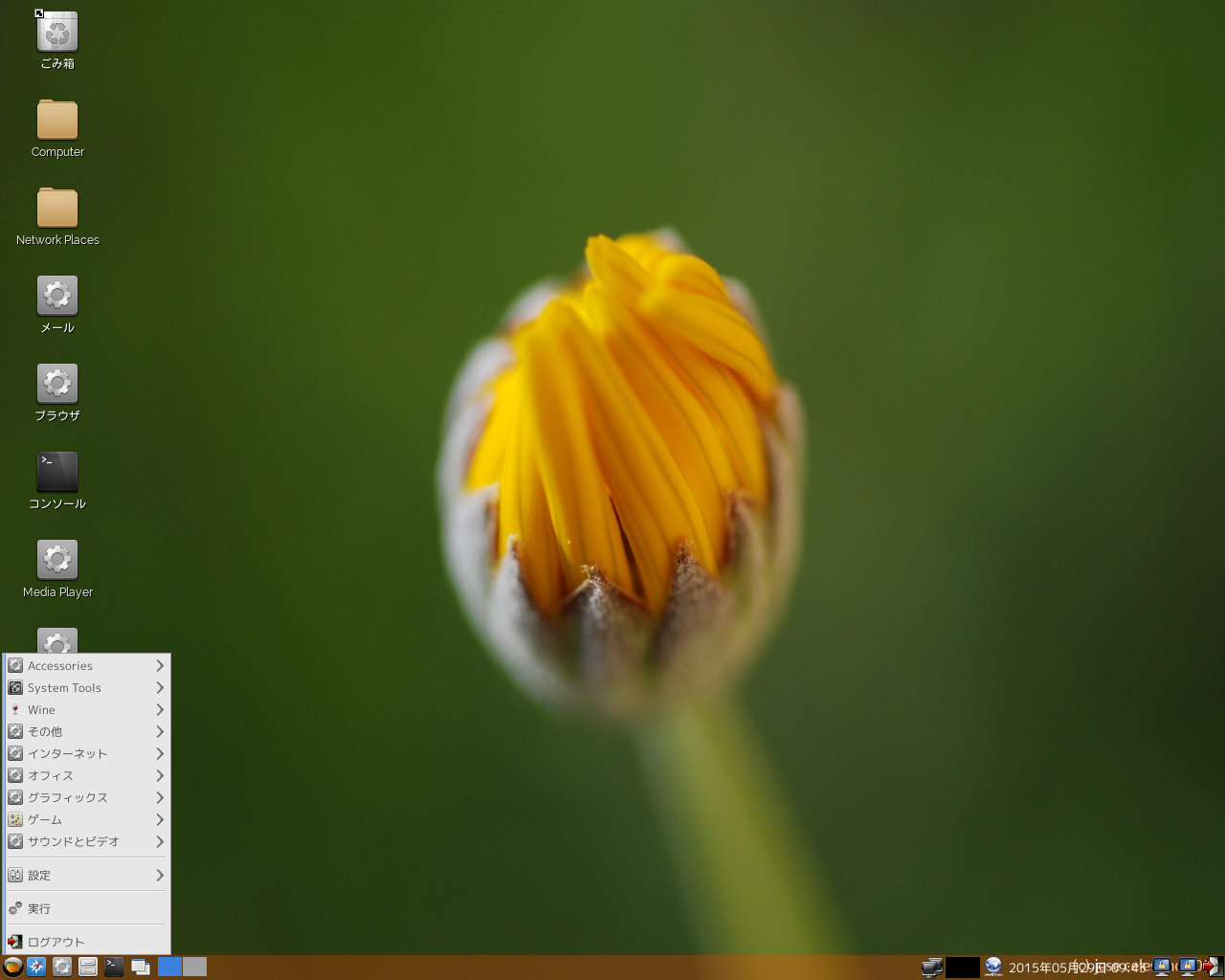This screenshot has width=1225, height=980.
Task: Open the file cabinet launcher in the taskbar
Action: click(x=88, y=967)
